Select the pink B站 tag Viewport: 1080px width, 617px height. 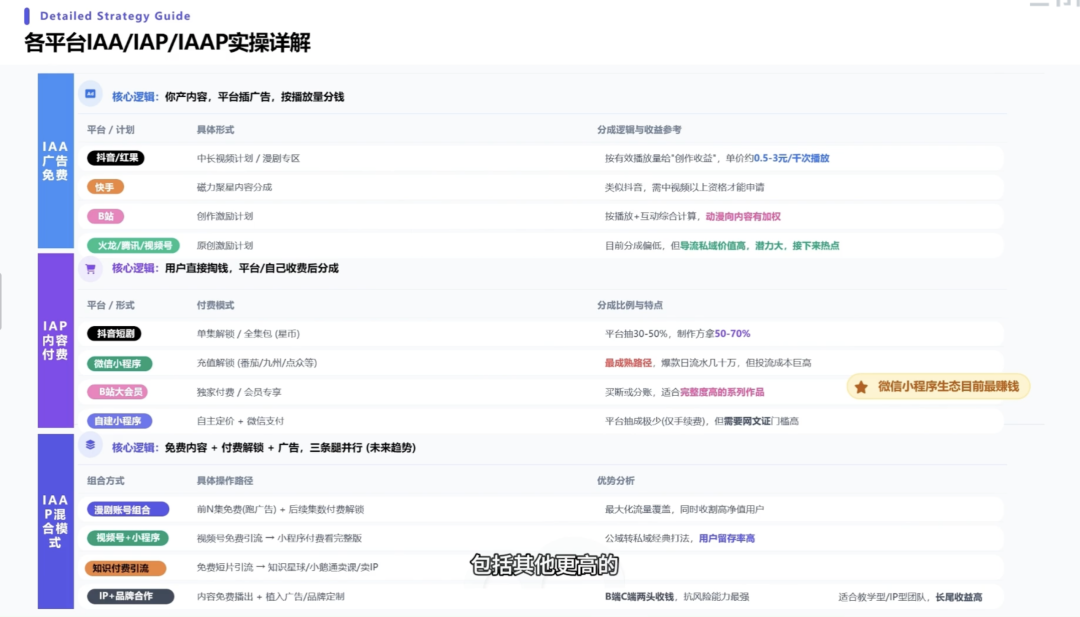click(105, 216)
